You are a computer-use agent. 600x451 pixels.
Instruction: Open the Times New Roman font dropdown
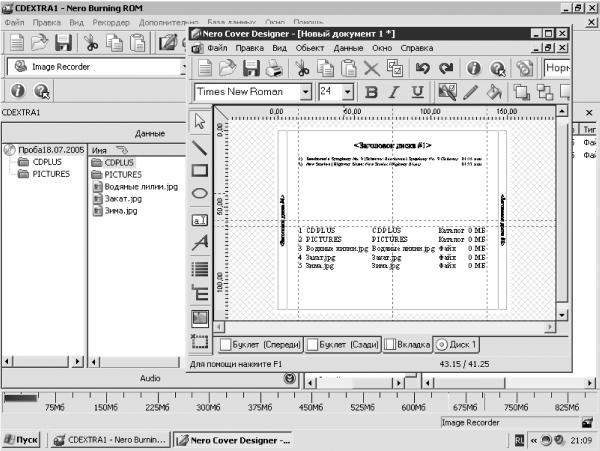click(305, 92)
